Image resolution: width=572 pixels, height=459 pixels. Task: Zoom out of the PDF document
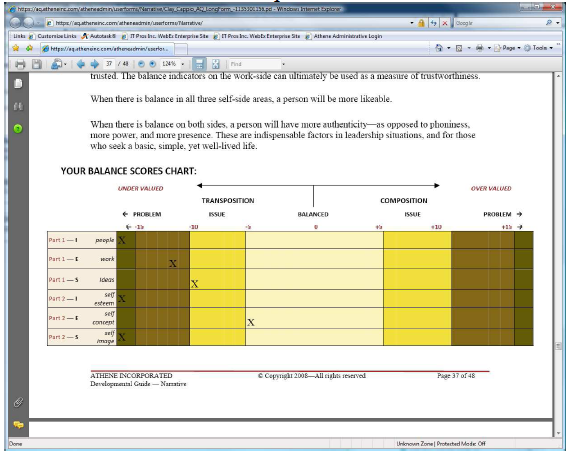point(141,64)
